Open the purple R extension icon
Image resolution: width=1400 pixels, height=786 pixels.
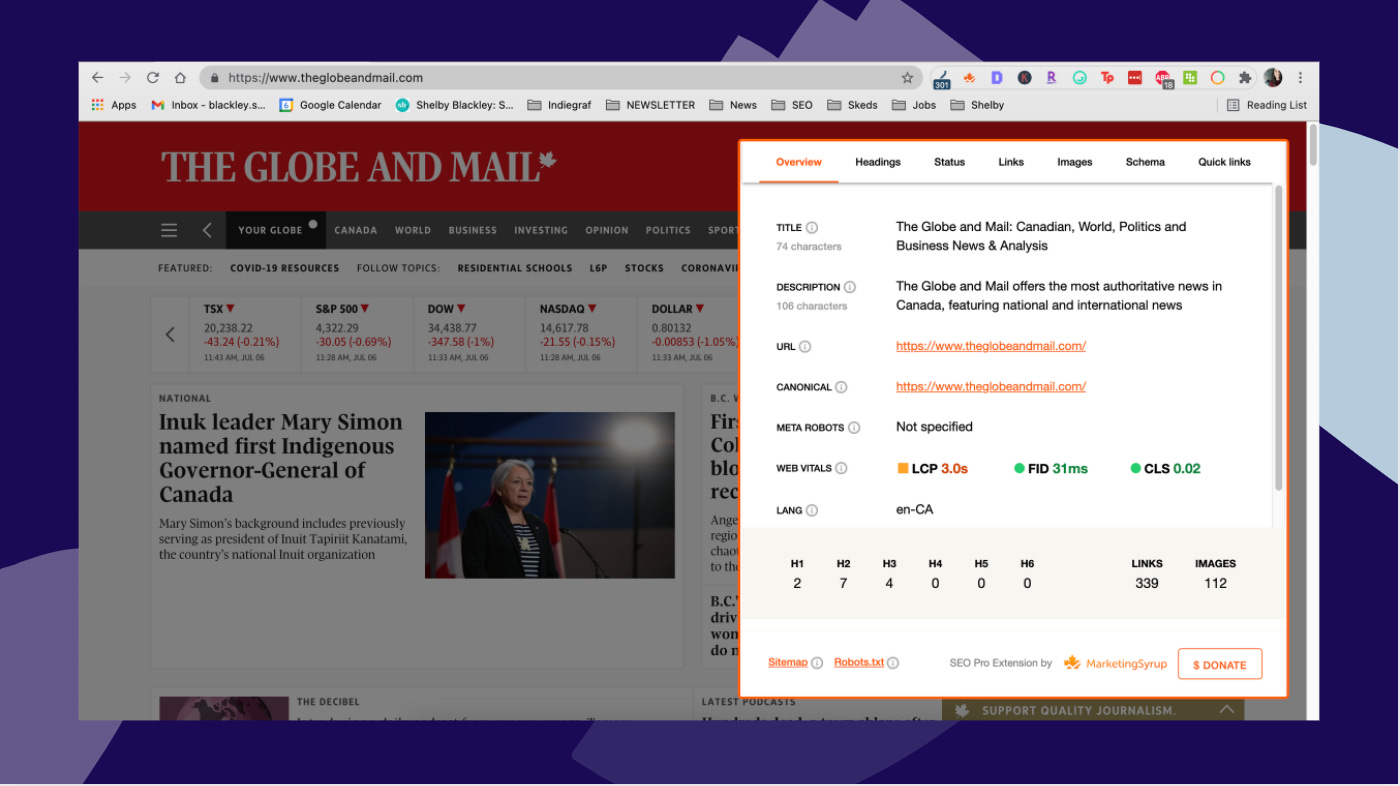1051,77
